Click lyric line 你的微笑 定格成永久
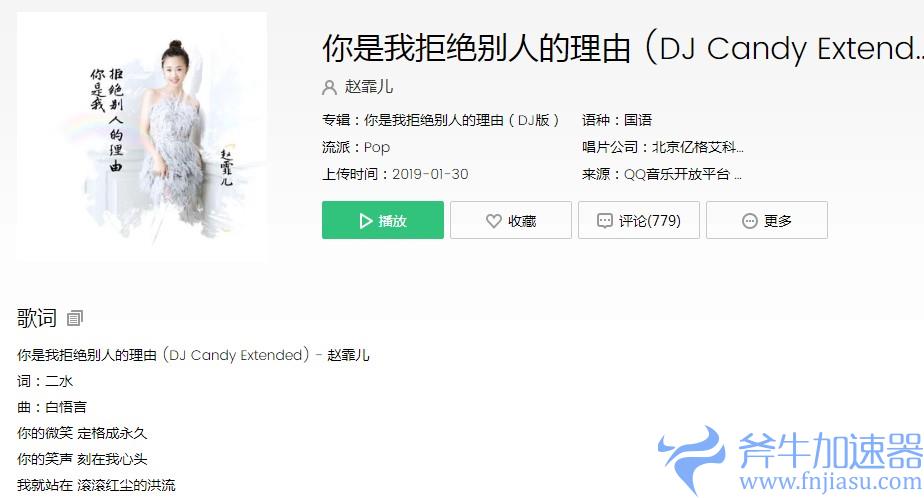Image resolution: width=924 pixels, height=498 pixels. click(x=82, y=433)
